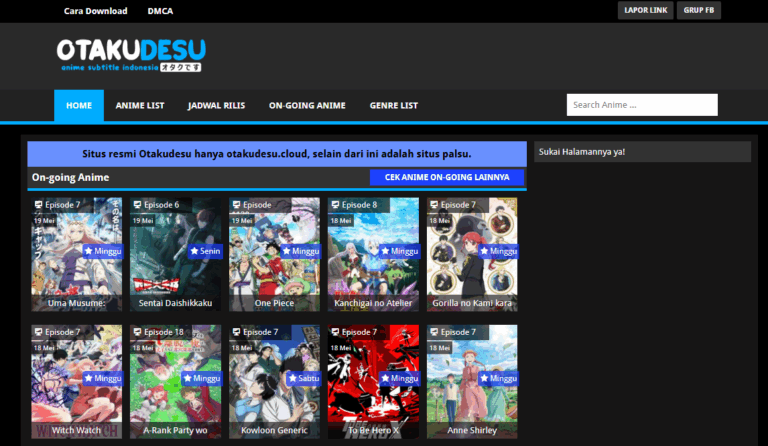Click the episode monitor icon on Gorilla no Kami
The height and width of the screenshot is (446, 768).
click(x=434, y=205)
